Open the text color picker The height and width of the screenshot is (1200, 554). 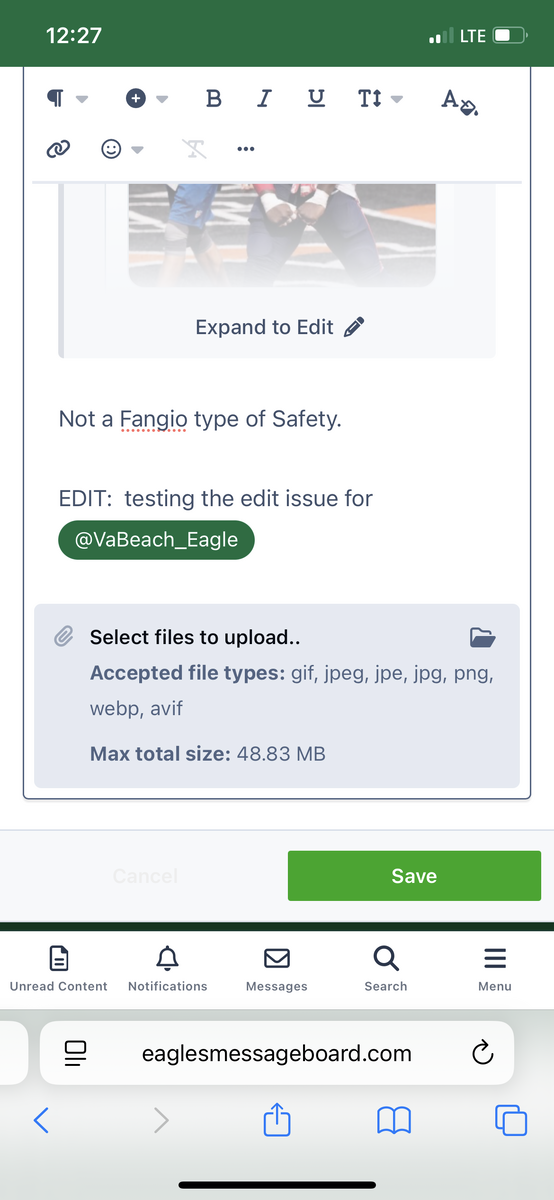click(x=460, y=100)
